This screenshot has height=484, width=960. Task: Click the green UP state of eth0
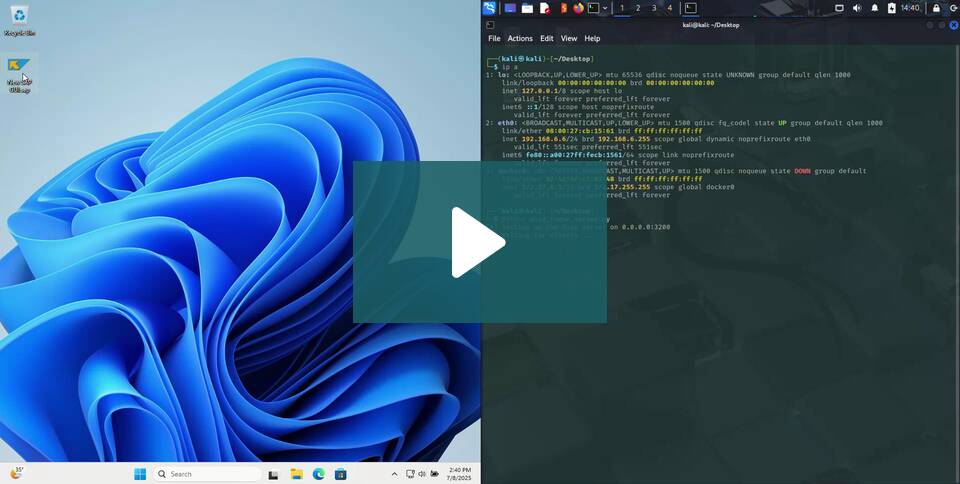pos(782,123)
